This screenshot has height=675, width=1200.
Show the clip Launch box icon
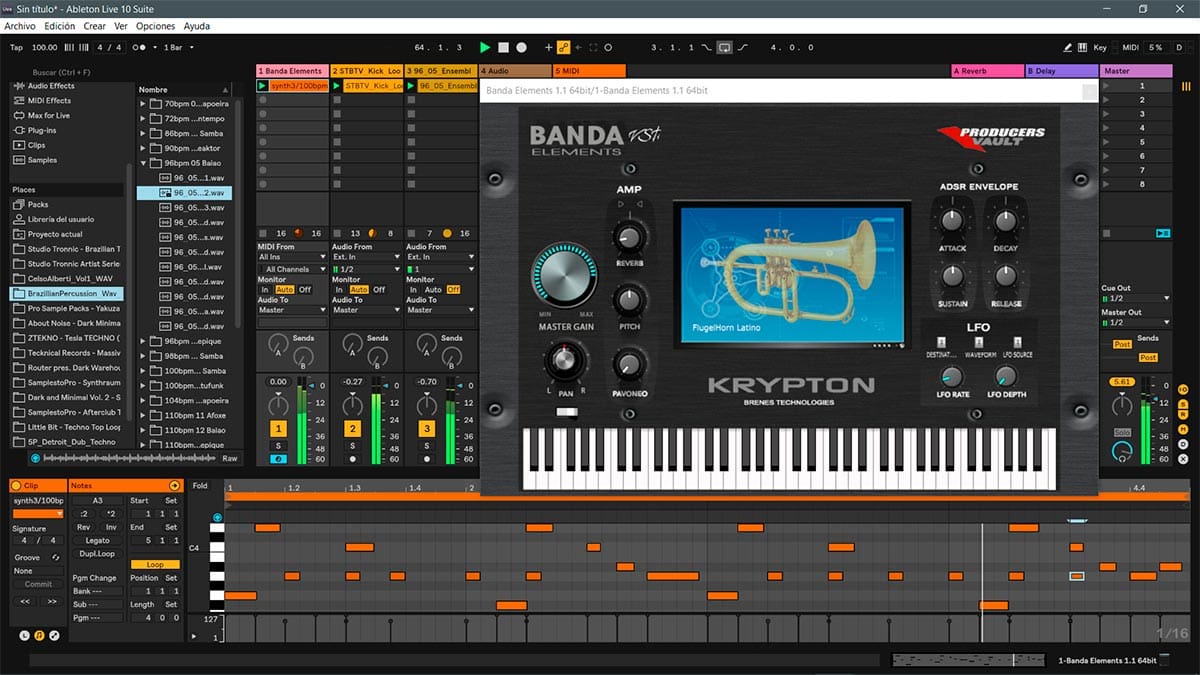(x=25, y=636)
